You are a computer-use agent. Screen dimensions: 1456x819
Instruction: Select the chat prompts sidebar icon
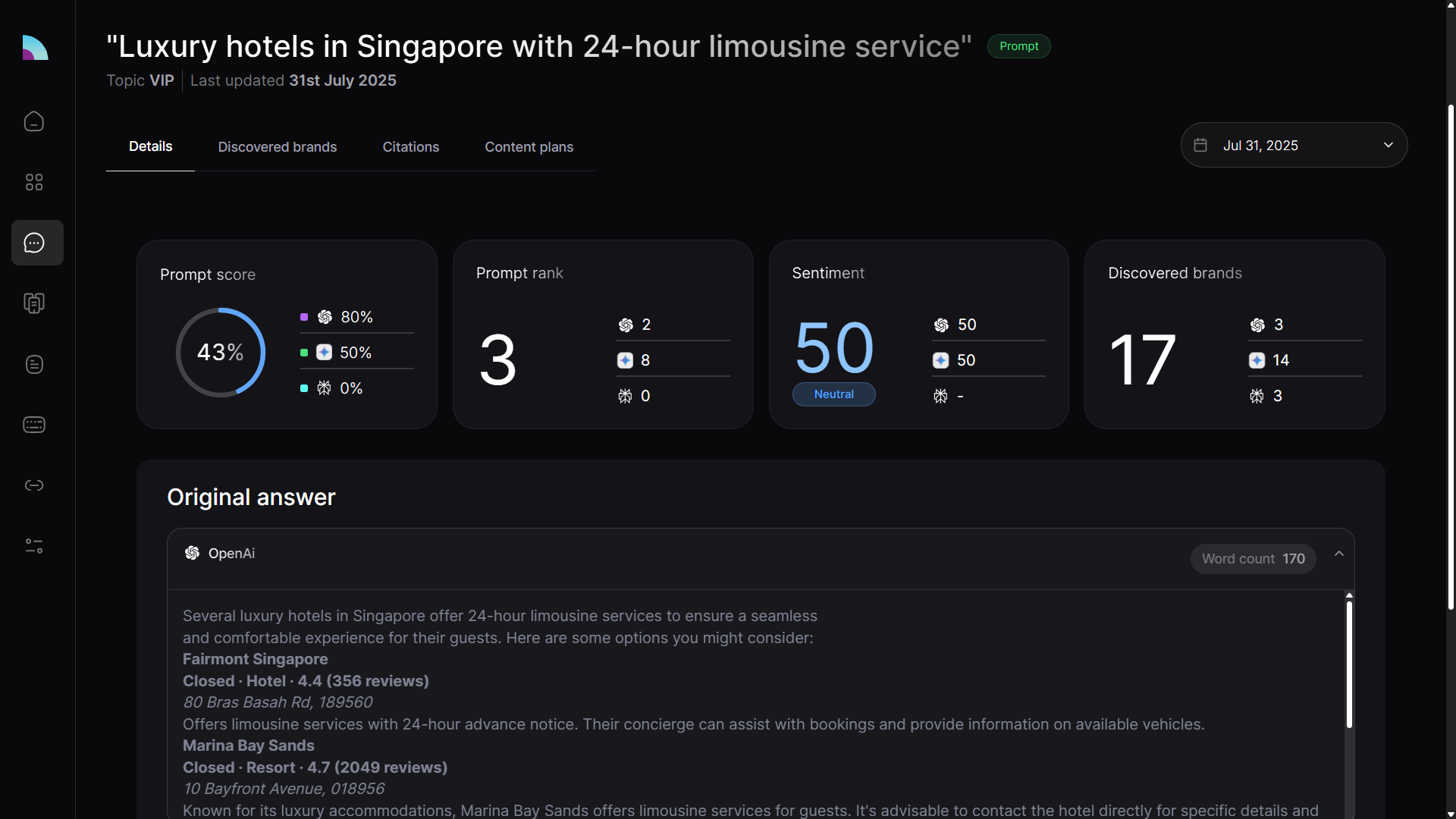click(34, 243)
